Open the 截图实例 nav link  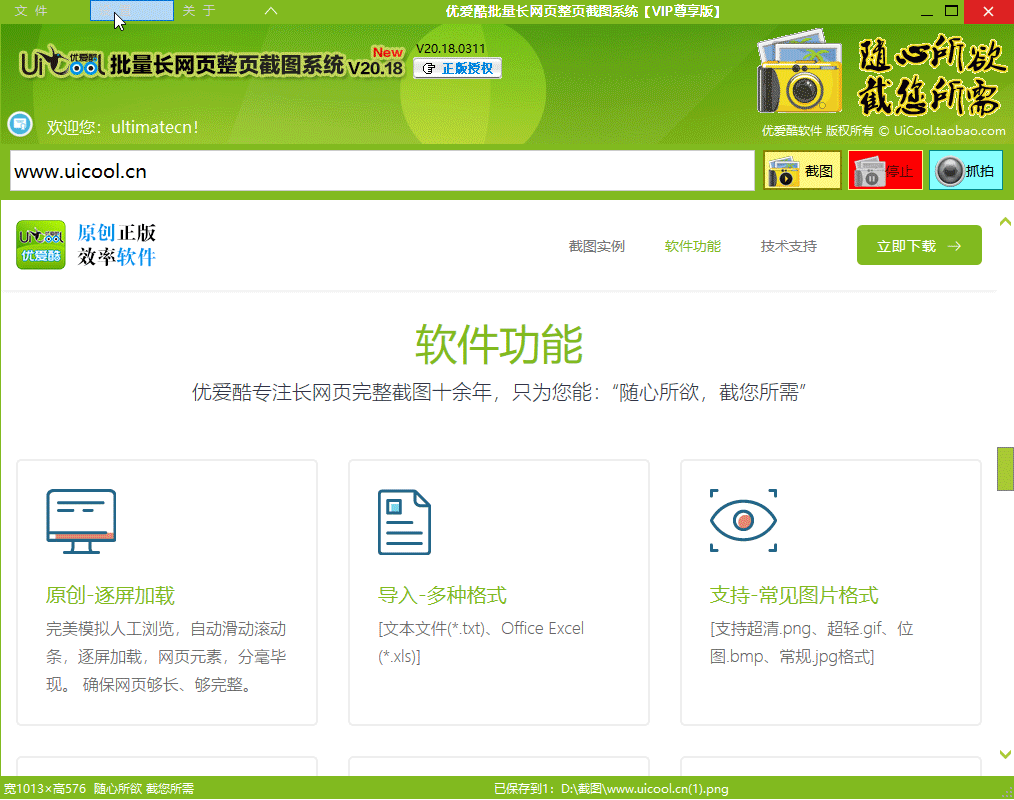596,246
